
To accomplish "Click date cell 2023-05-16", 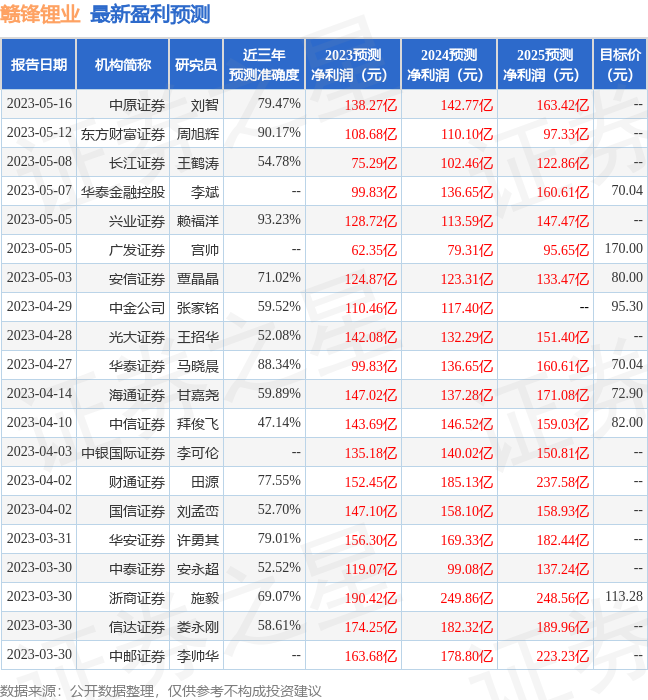I will coord(39,104).
